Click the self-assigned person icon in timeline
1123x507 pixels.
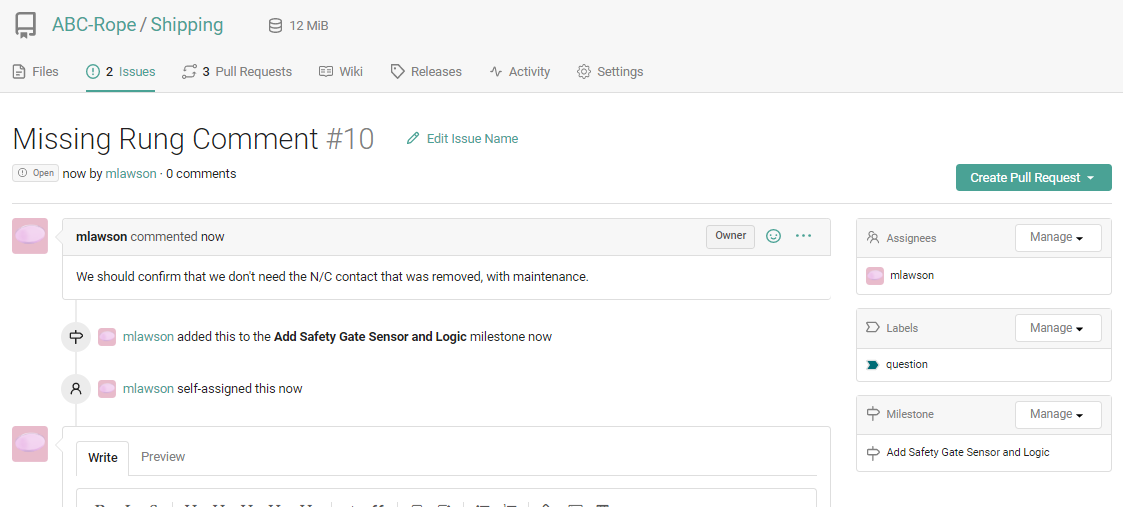click(76, 389)
